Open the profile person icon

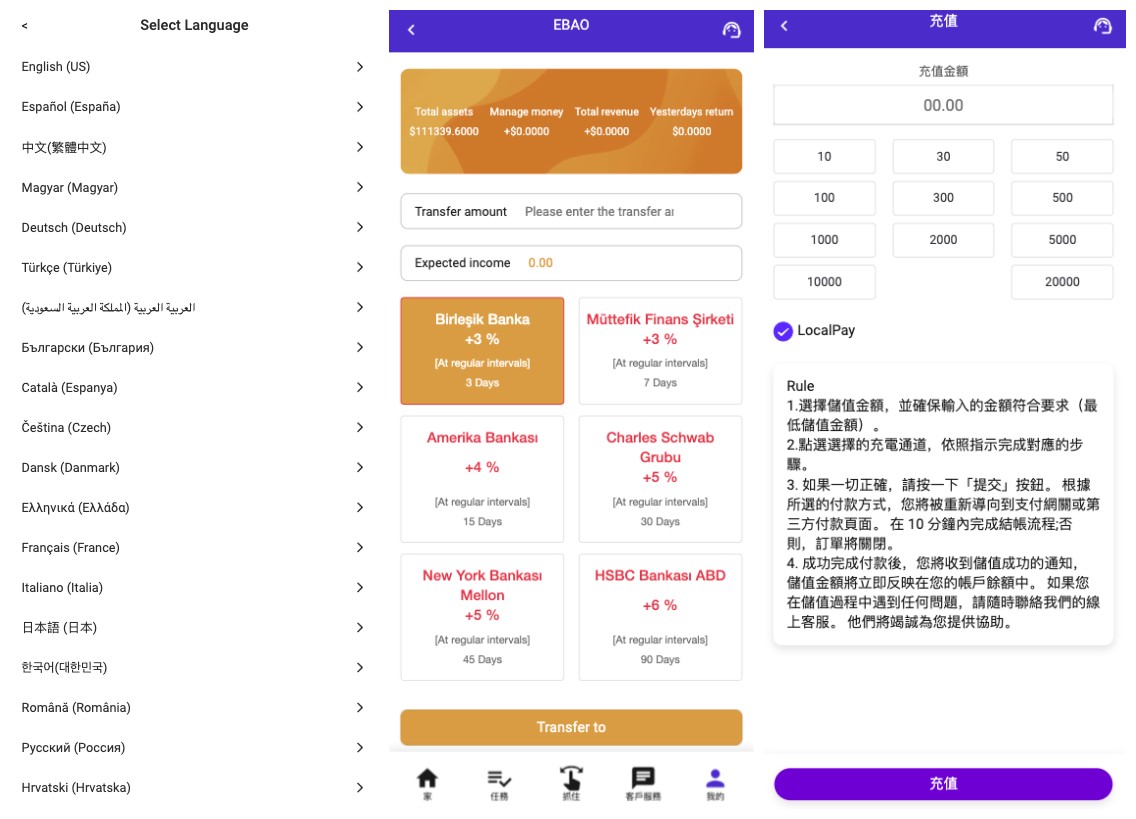point(715,780)
